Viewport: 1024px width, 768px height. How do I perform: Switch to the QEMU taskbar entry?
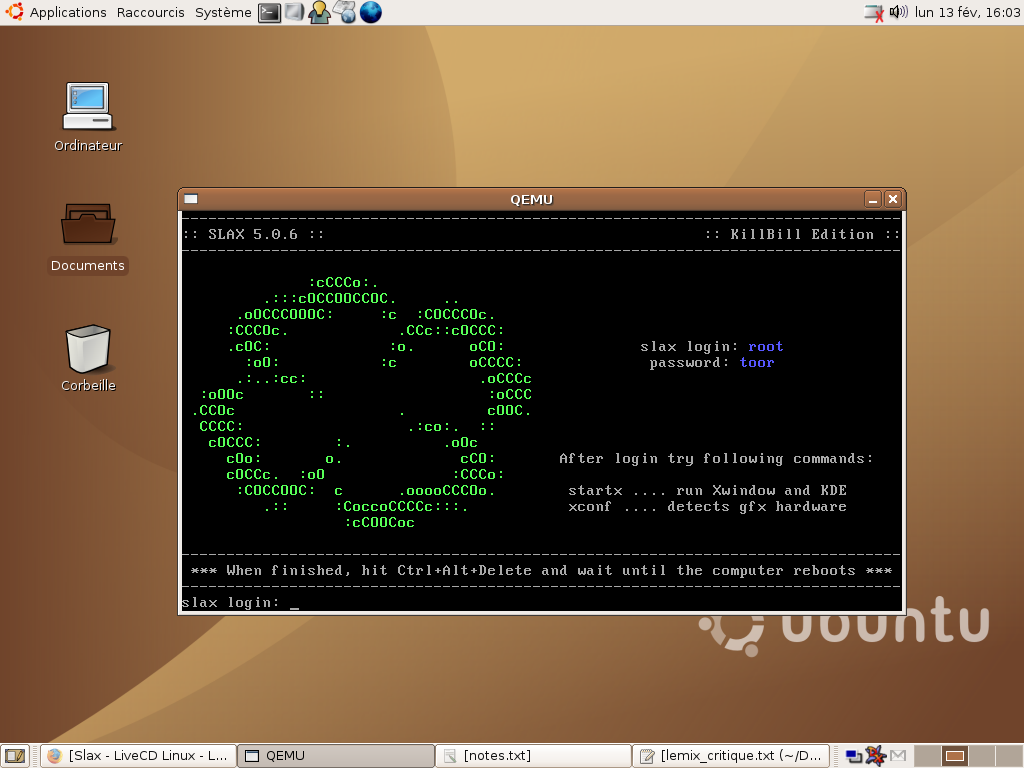coord(336,756)
